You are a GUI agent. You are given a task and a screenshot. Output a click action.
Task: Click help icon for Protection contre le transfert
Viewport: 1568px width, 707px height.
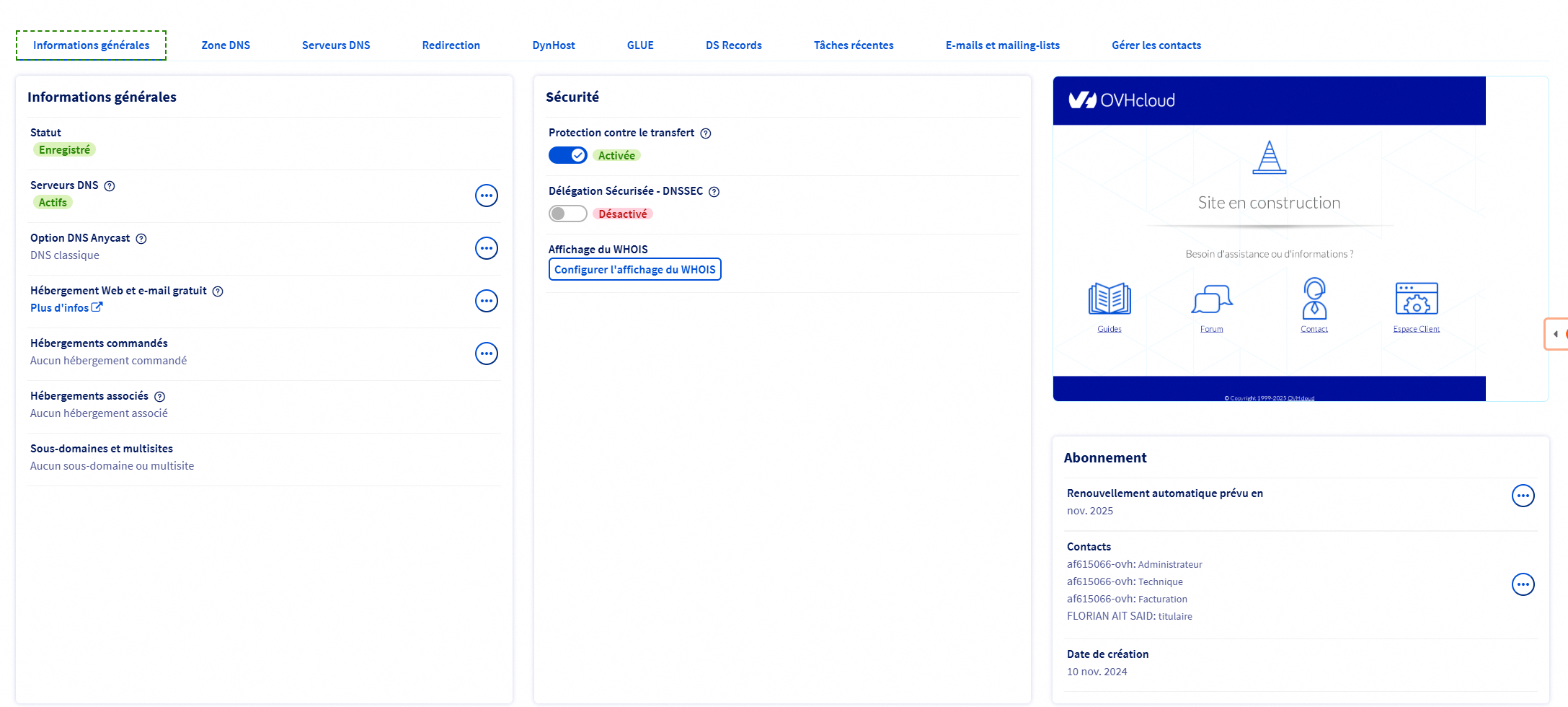click(x=706, y=133)
